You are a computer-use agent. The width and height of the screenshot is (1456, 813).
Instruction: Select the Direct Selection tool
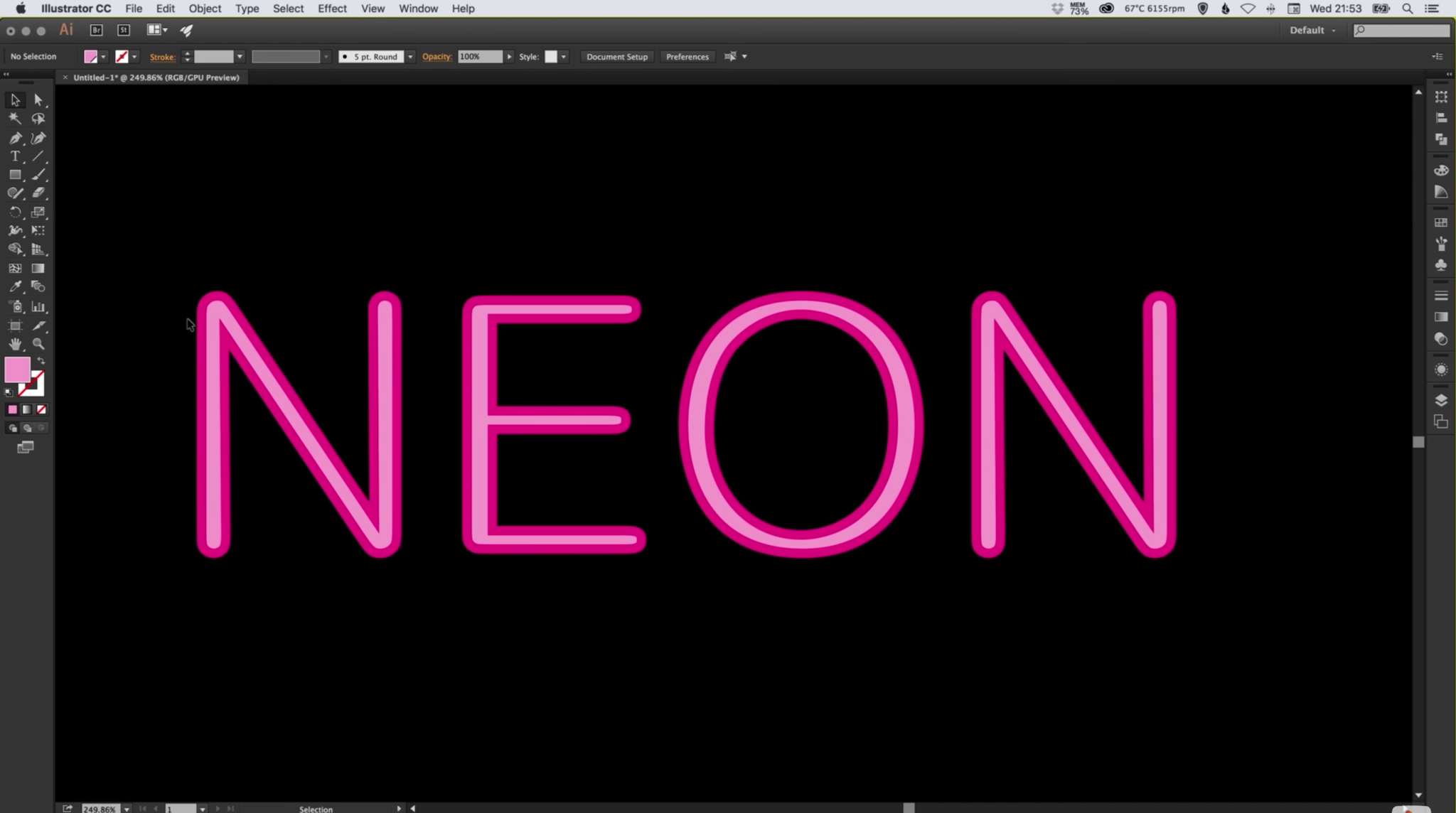click(x=38, y=99)
